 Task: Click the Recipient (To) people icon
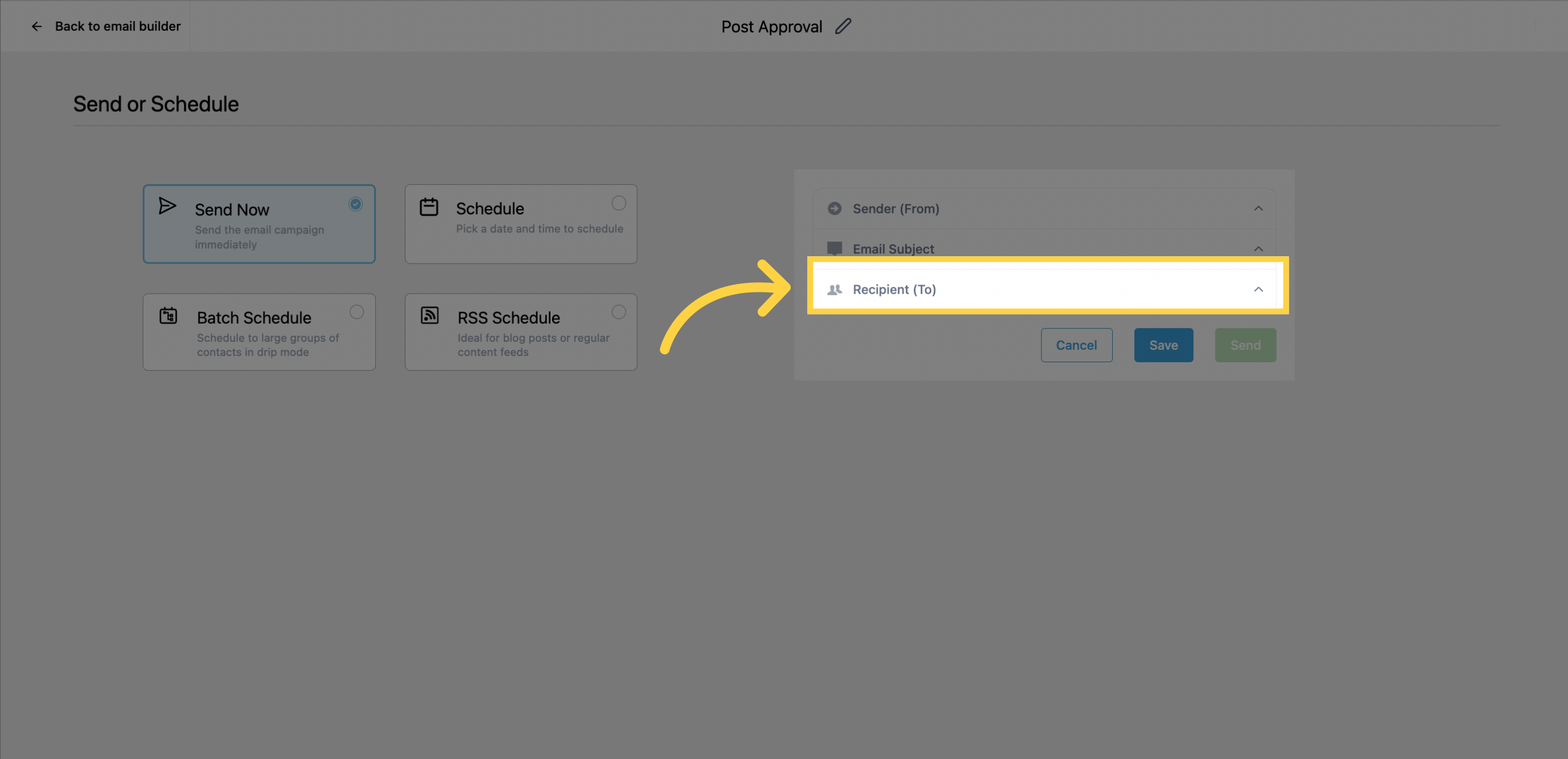pyautogui.click(x=834, y=289)
